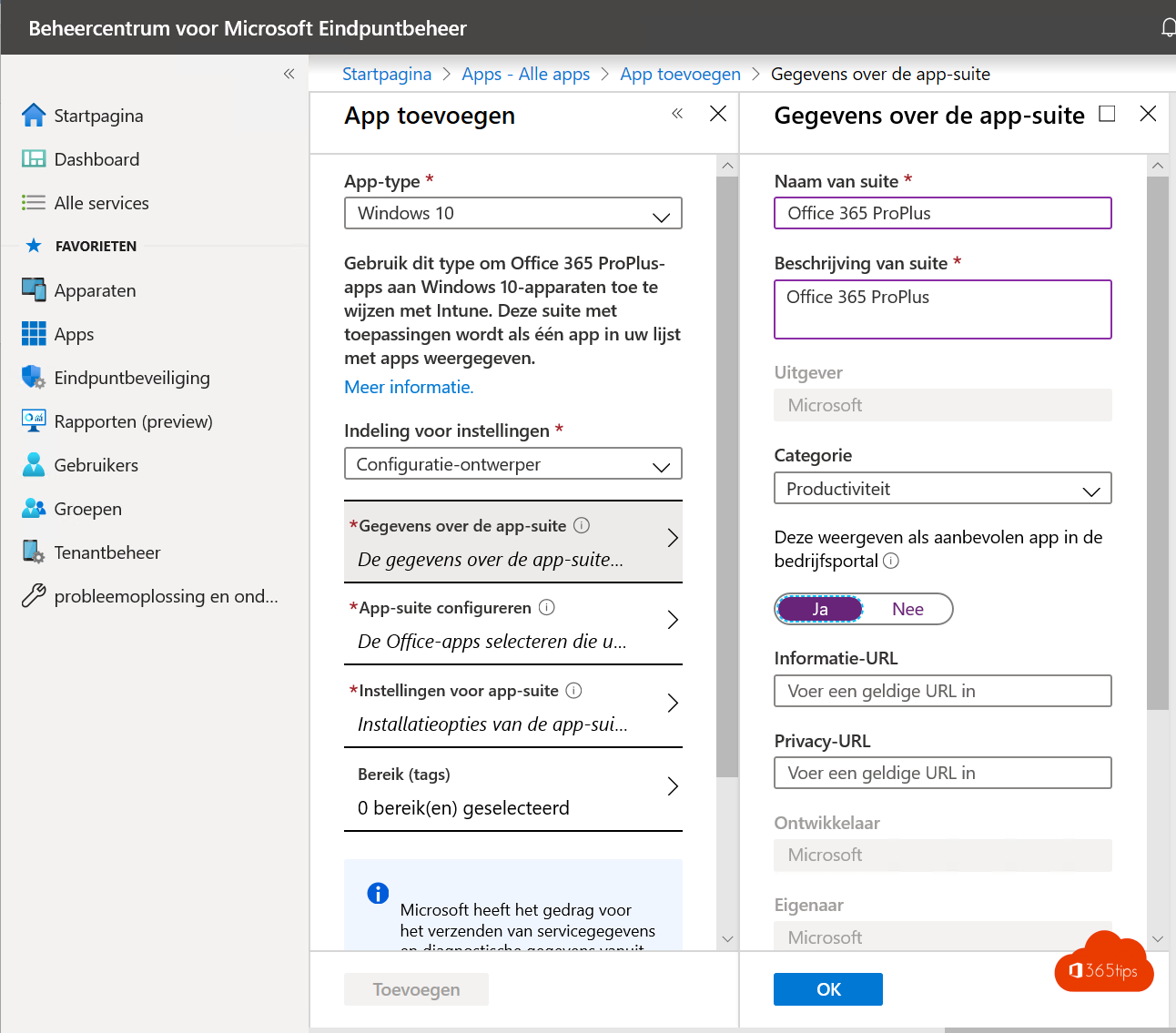Screen dimensions: 1176x1033
Task: Open the App-type Windows 10 dropdown
Action: point(513,213)
